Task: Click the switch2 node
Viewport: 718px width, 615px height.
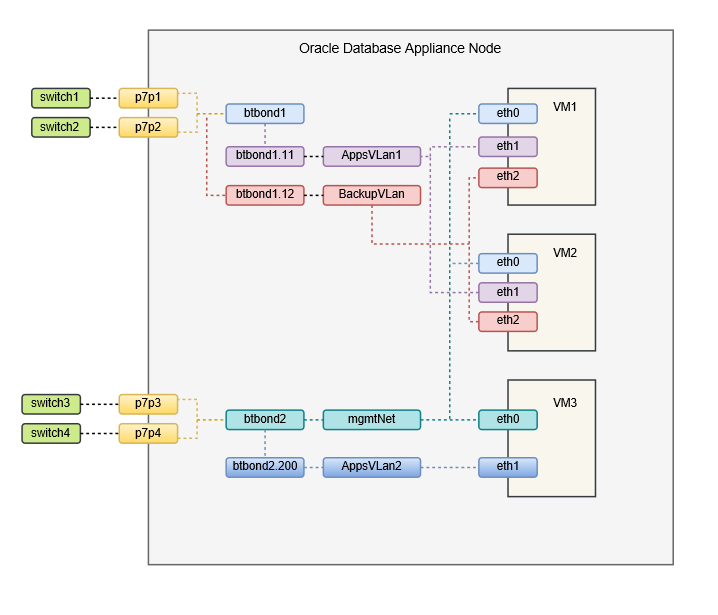Action: pyautogui.click(x=60, y=127)
